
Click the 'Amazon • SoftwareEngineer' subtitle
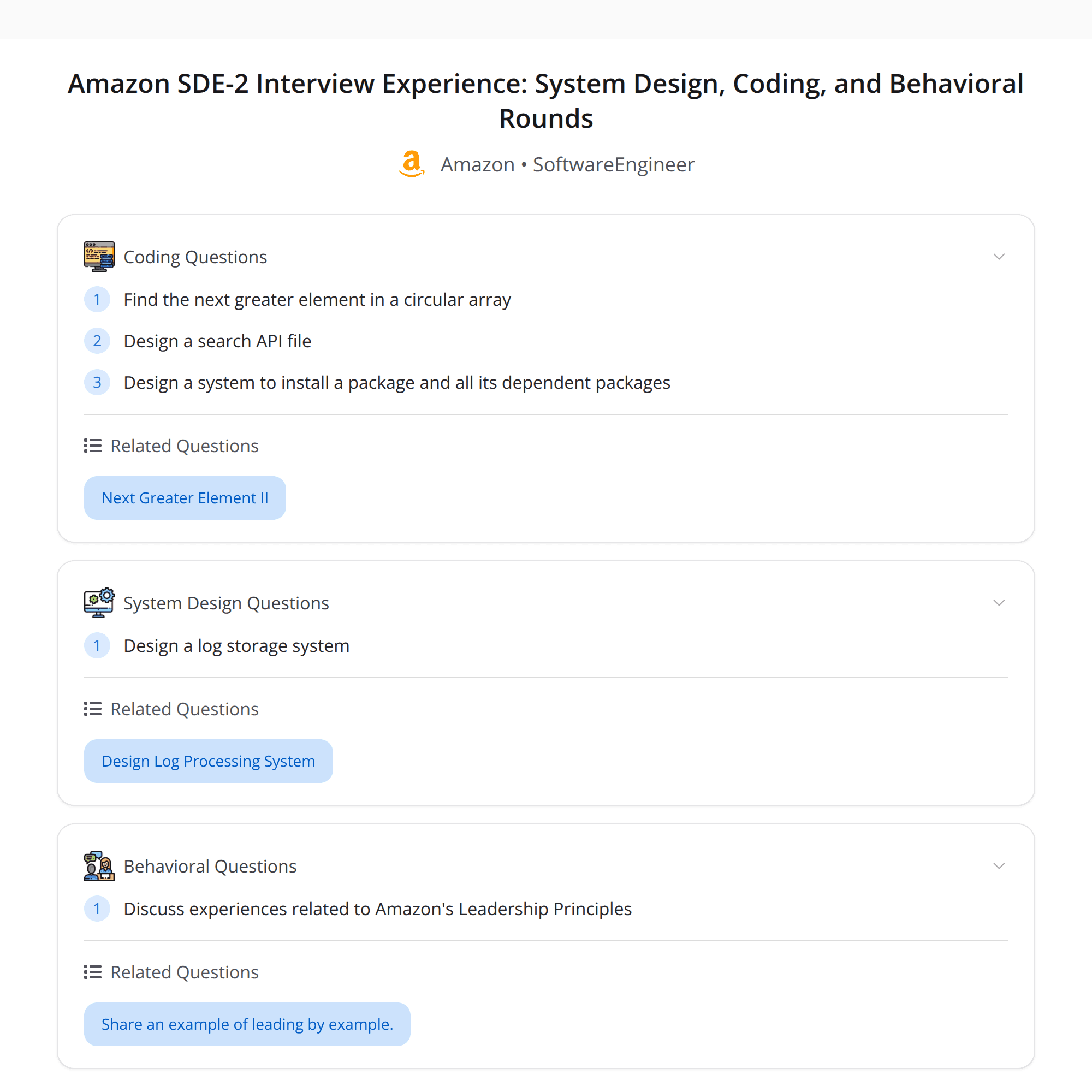click(x=567, y=164)
